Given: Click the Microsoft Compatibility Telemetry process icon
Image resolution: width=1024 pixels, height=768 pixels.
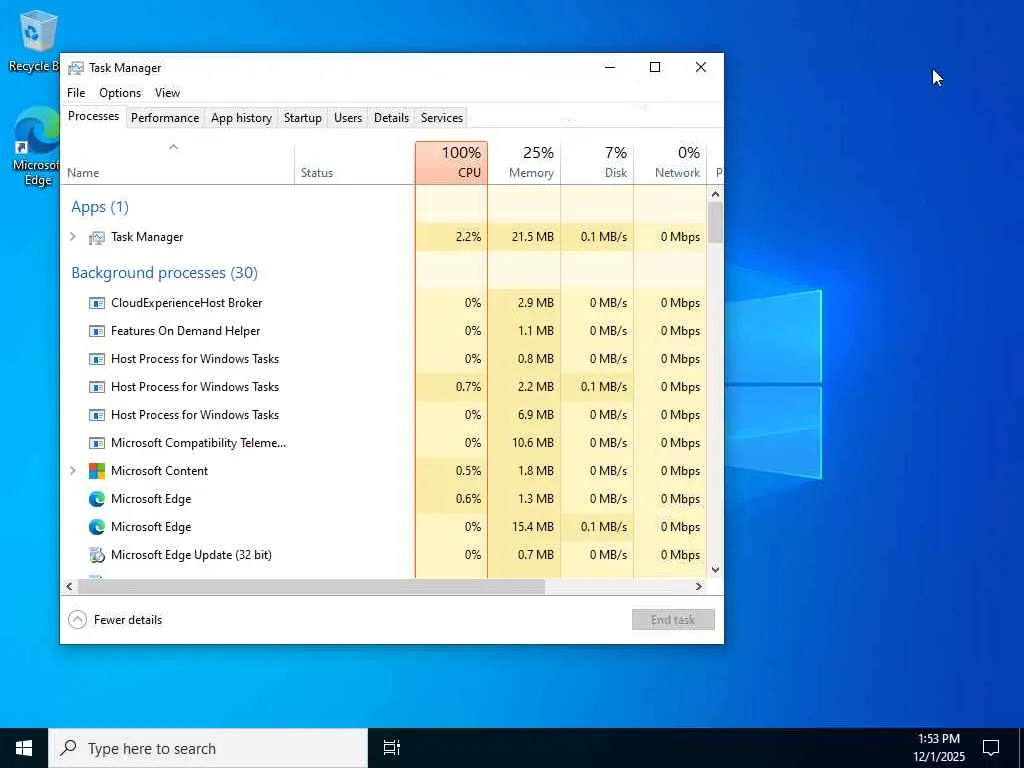Looking at the screenshot, I should (97, 443).
